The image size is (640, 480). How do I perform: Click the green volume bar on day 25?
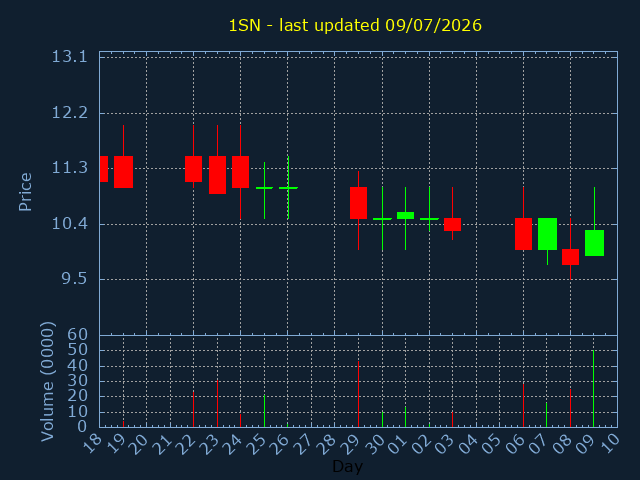pos(264,411)
